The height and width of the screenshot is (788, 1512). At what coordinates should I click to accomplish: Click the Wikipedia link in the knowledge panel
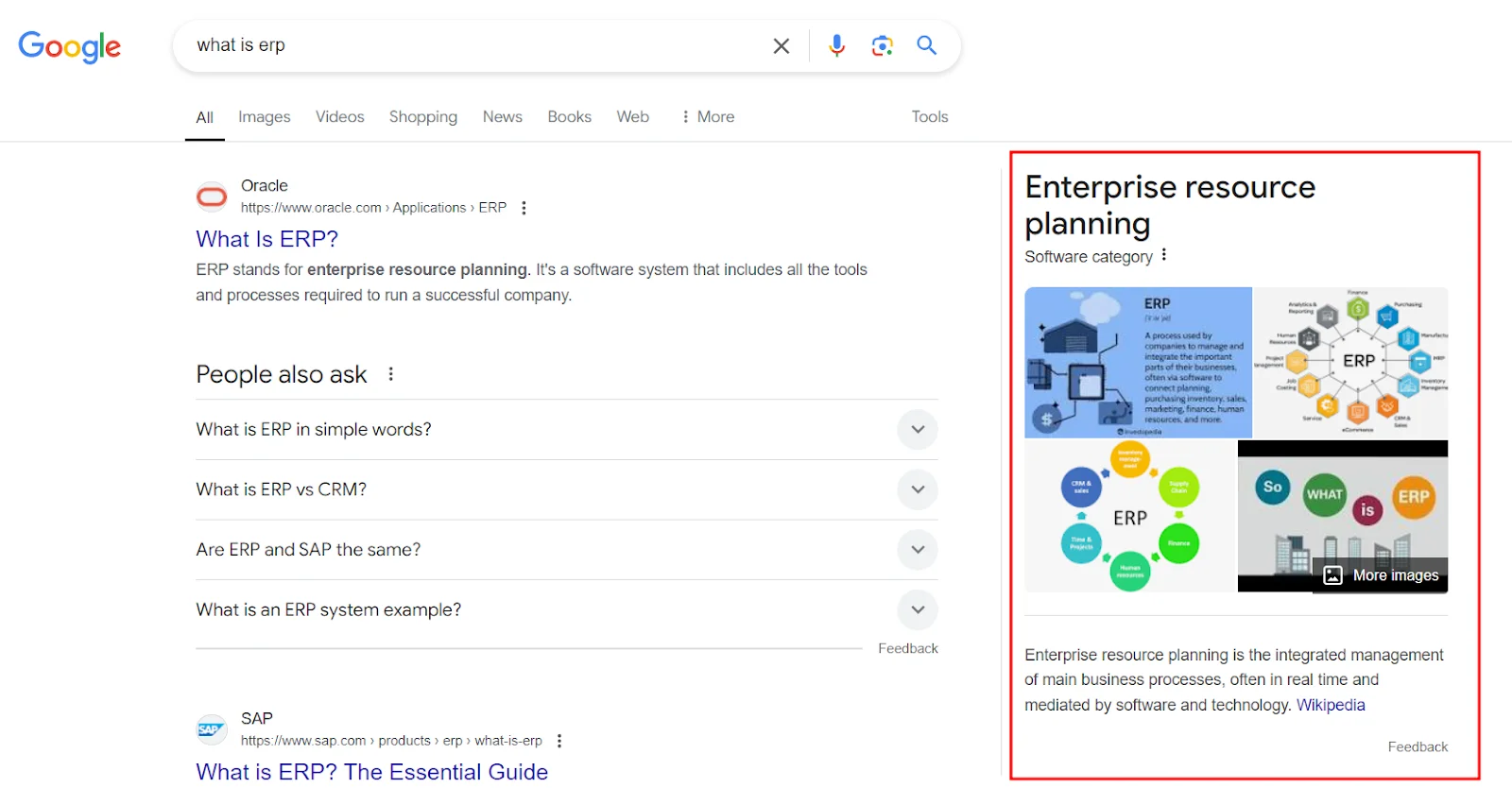pyautogui.click(x=1331, y=705)
